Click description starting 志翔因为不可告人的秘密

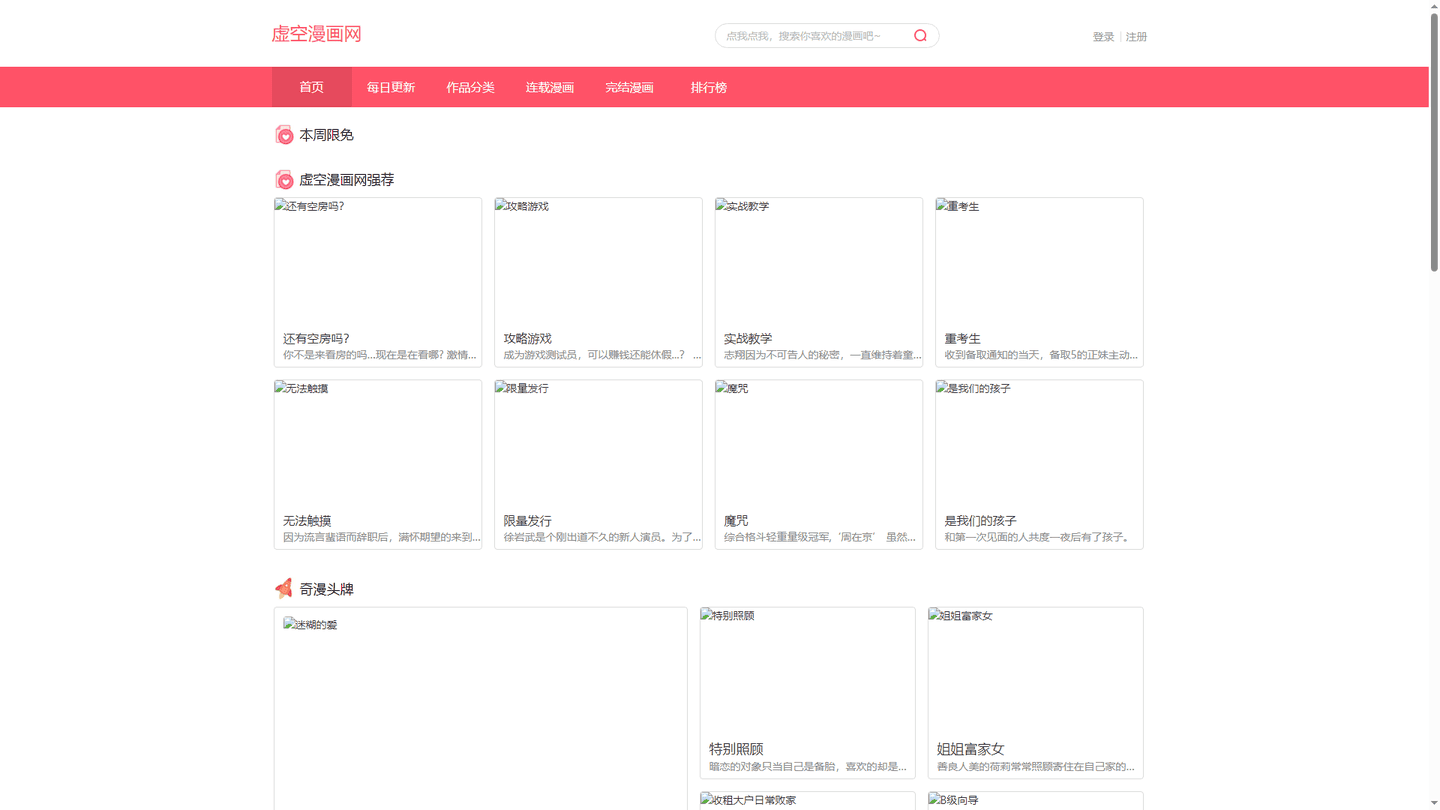(x=822, y=355)
